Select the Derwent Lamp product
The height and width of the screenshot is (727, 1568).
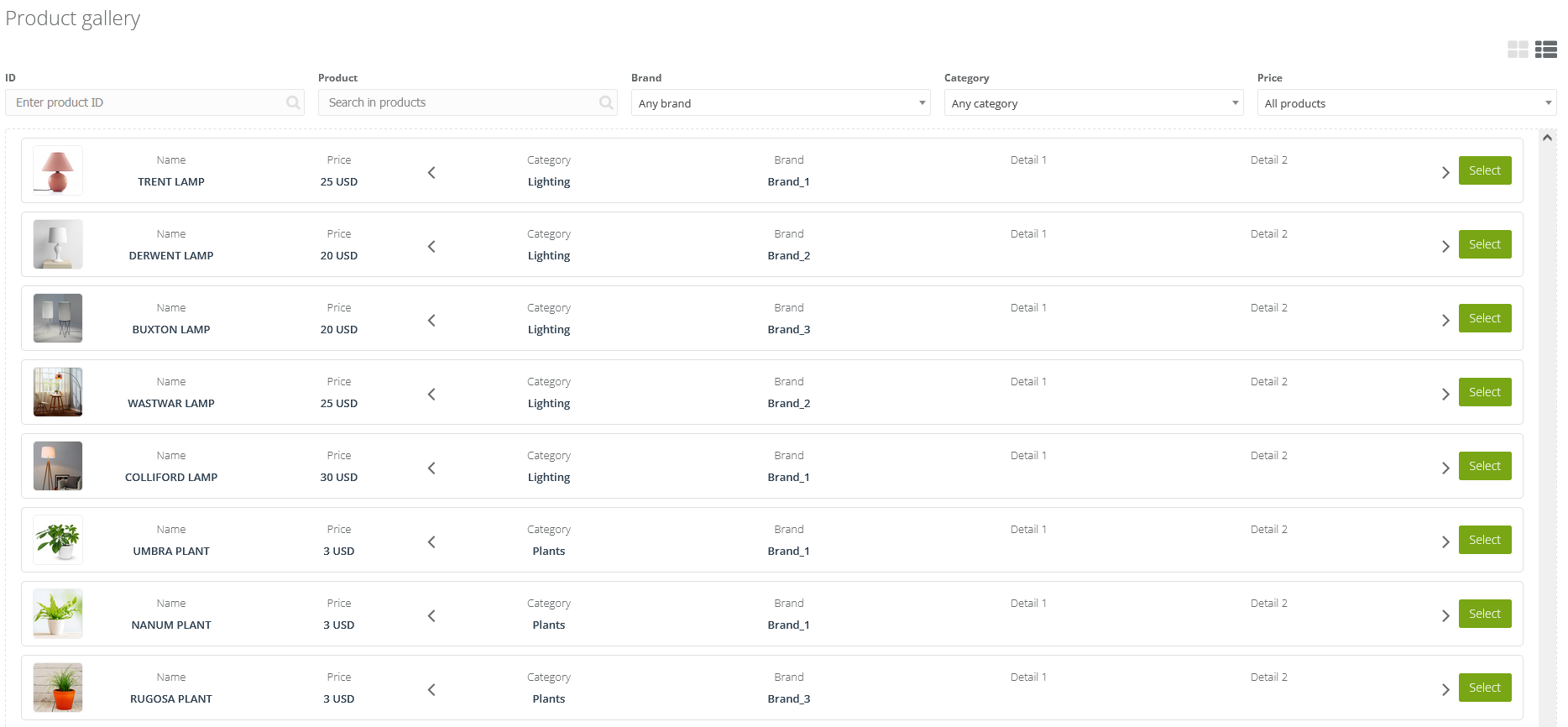point(1485,244)
